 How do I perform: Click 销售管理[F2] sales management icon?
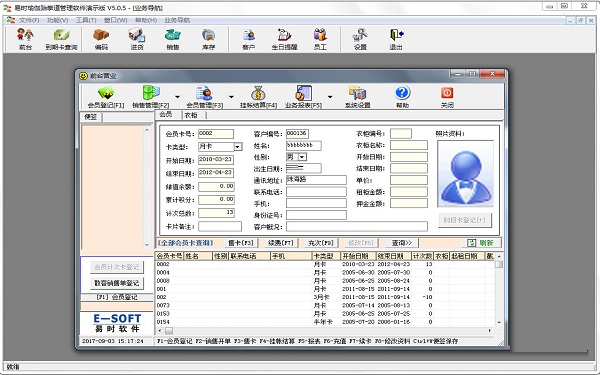[x=151, y=97]
